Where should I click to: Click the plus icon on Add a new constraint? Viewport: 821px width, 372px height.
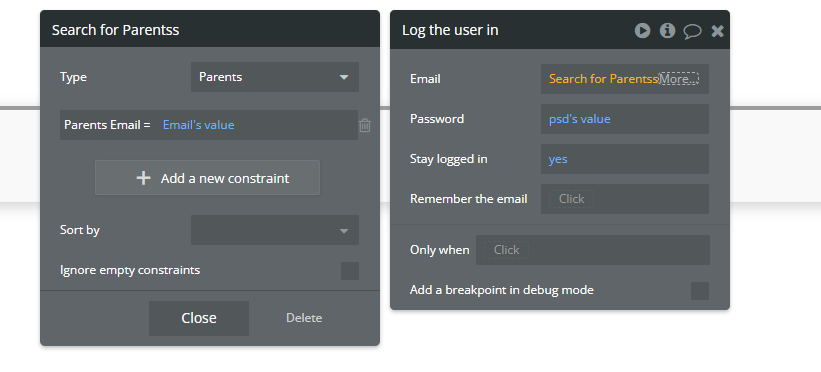(x=143, y=178)
